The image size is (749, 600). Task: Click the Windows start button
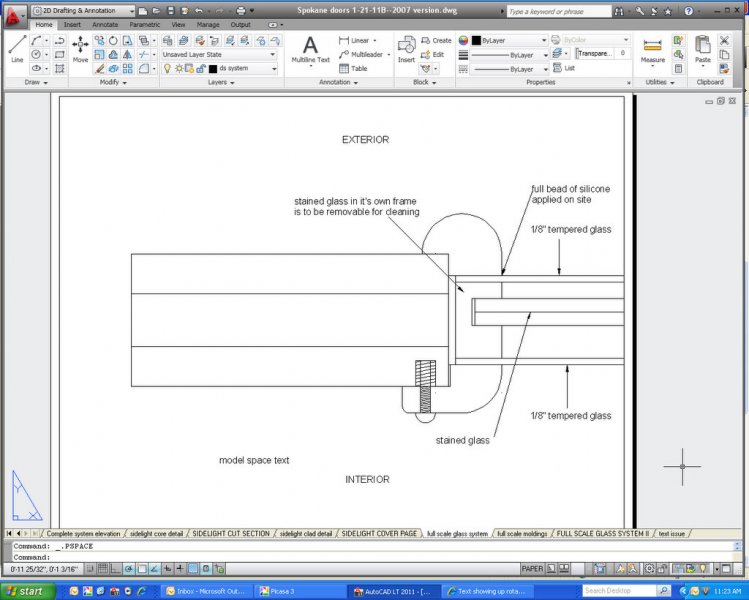point(28,591)
